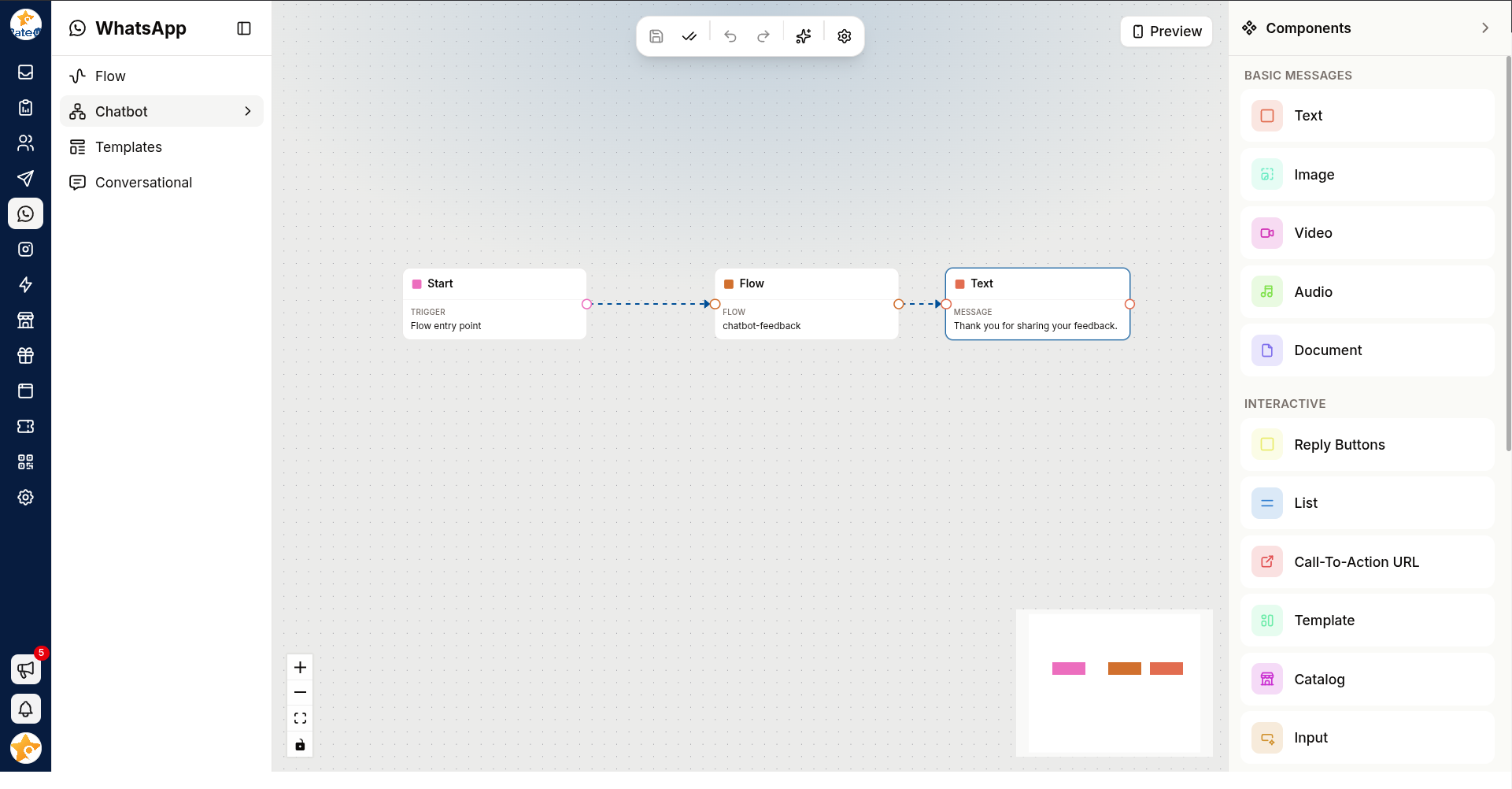Viewport: 1512px width, 789px height.
Task: Click the fit view icon
Action: coord(300,719)
